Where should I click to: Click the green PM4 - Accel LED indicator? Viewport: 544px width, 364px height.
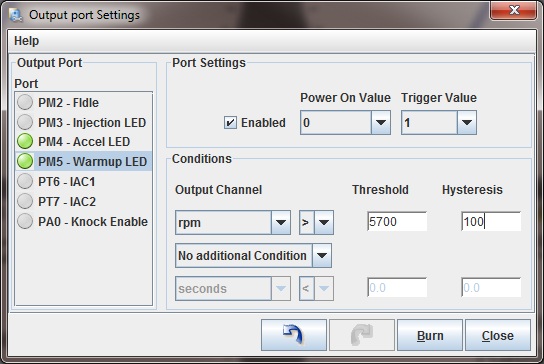coord(25,142)
